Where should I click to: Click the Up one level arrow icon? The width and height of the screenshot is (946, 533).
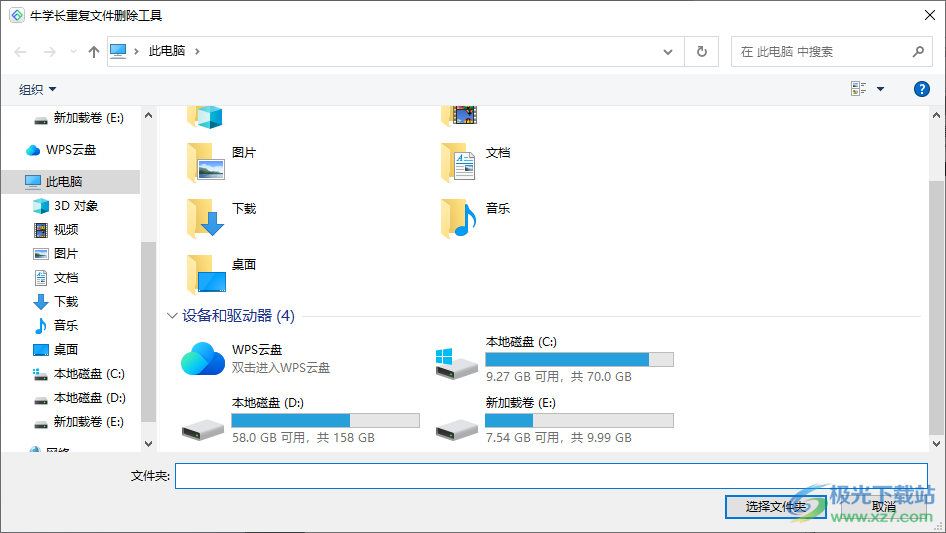coord(94,52)
